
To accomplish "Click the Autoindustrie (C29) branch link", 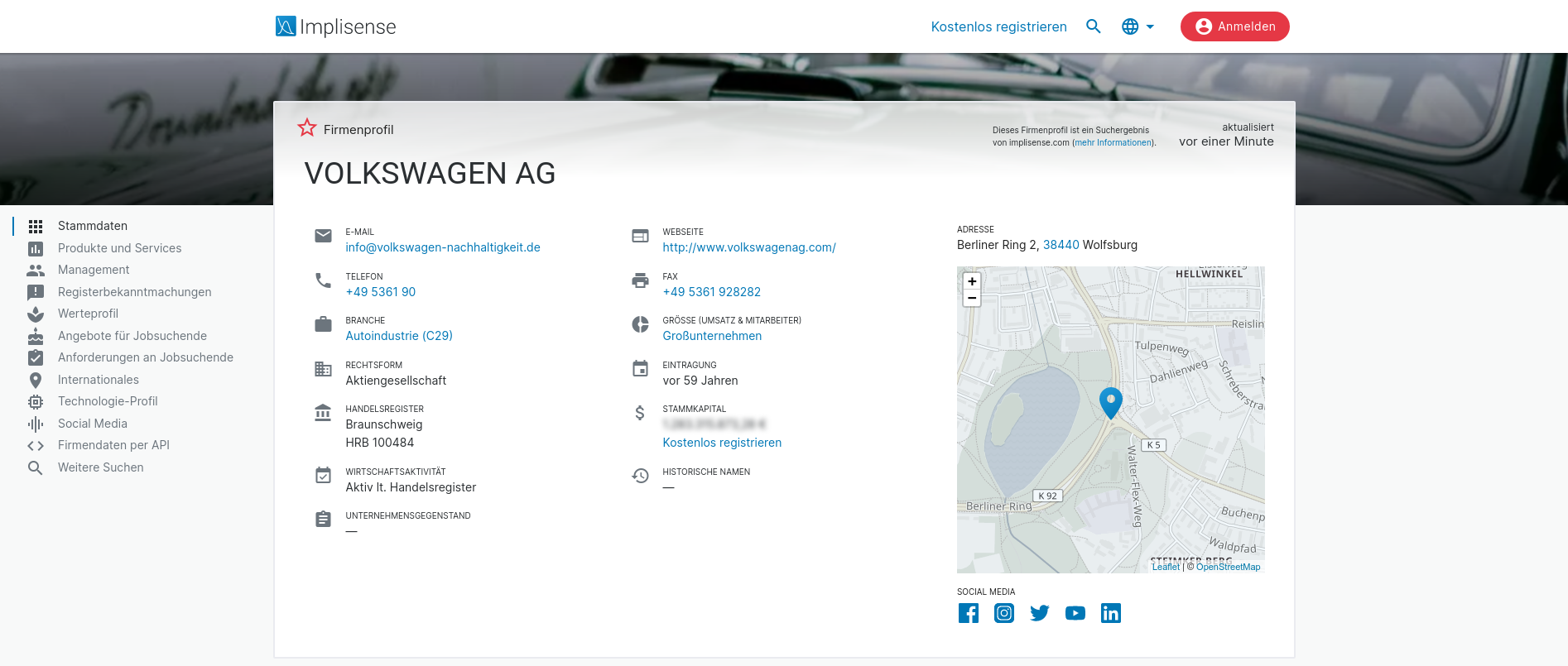I will point(398,336).
